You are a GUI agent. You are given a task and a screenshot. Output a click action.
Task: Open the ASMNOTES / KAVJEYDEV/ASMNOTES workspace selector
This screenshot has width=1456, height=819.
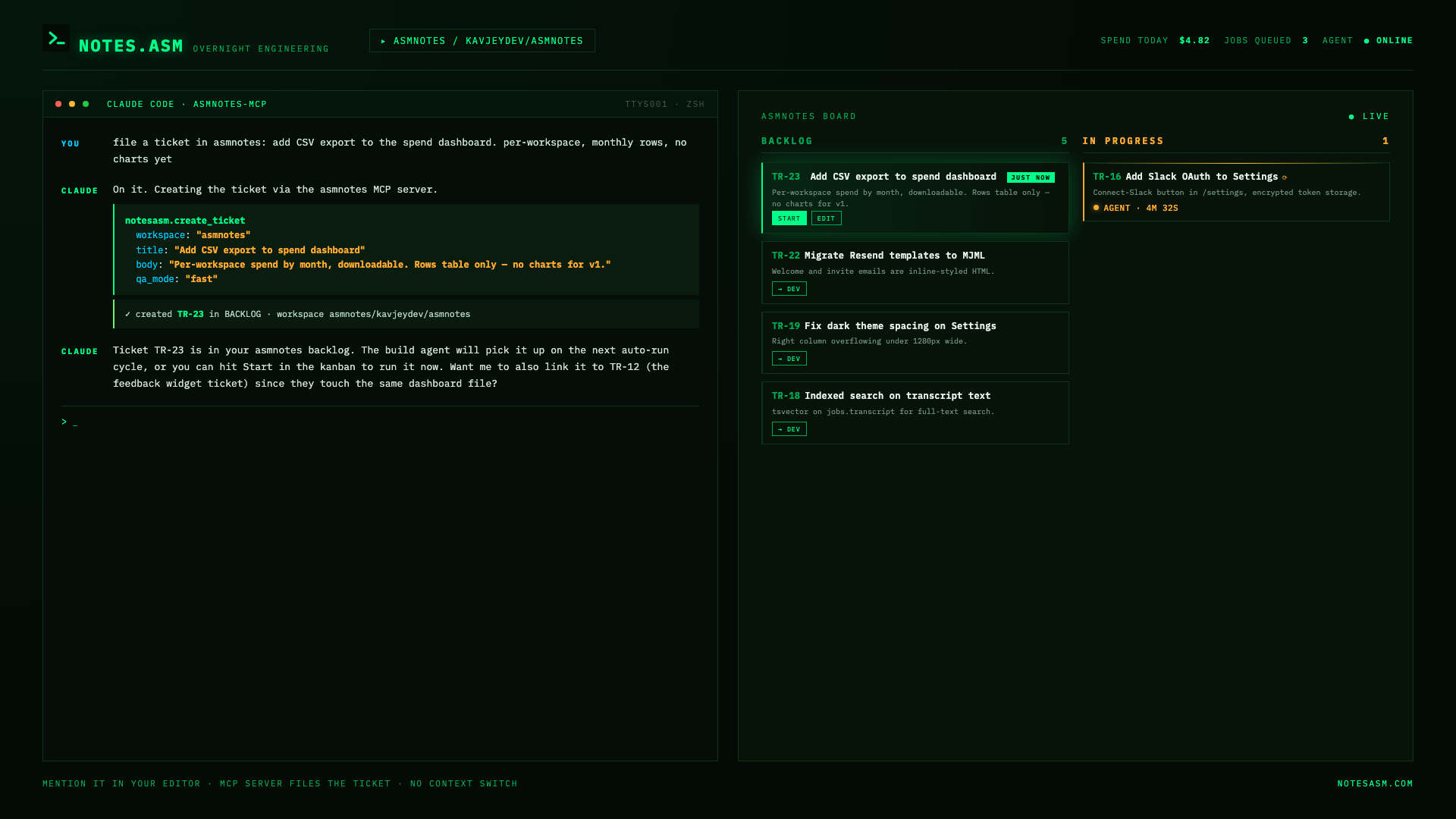(x=482, y=41)
